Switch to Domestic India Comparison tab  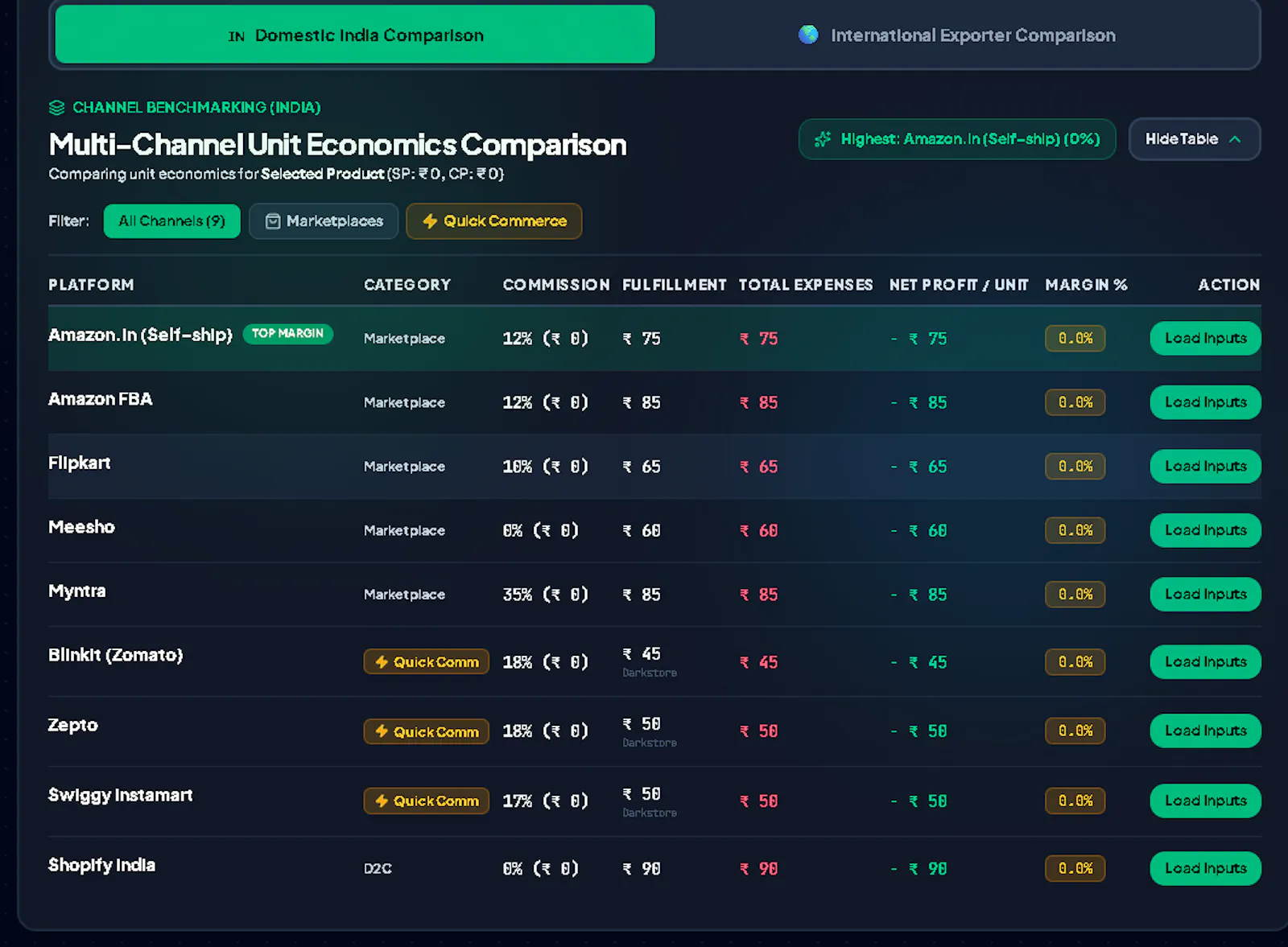point(355,35)
